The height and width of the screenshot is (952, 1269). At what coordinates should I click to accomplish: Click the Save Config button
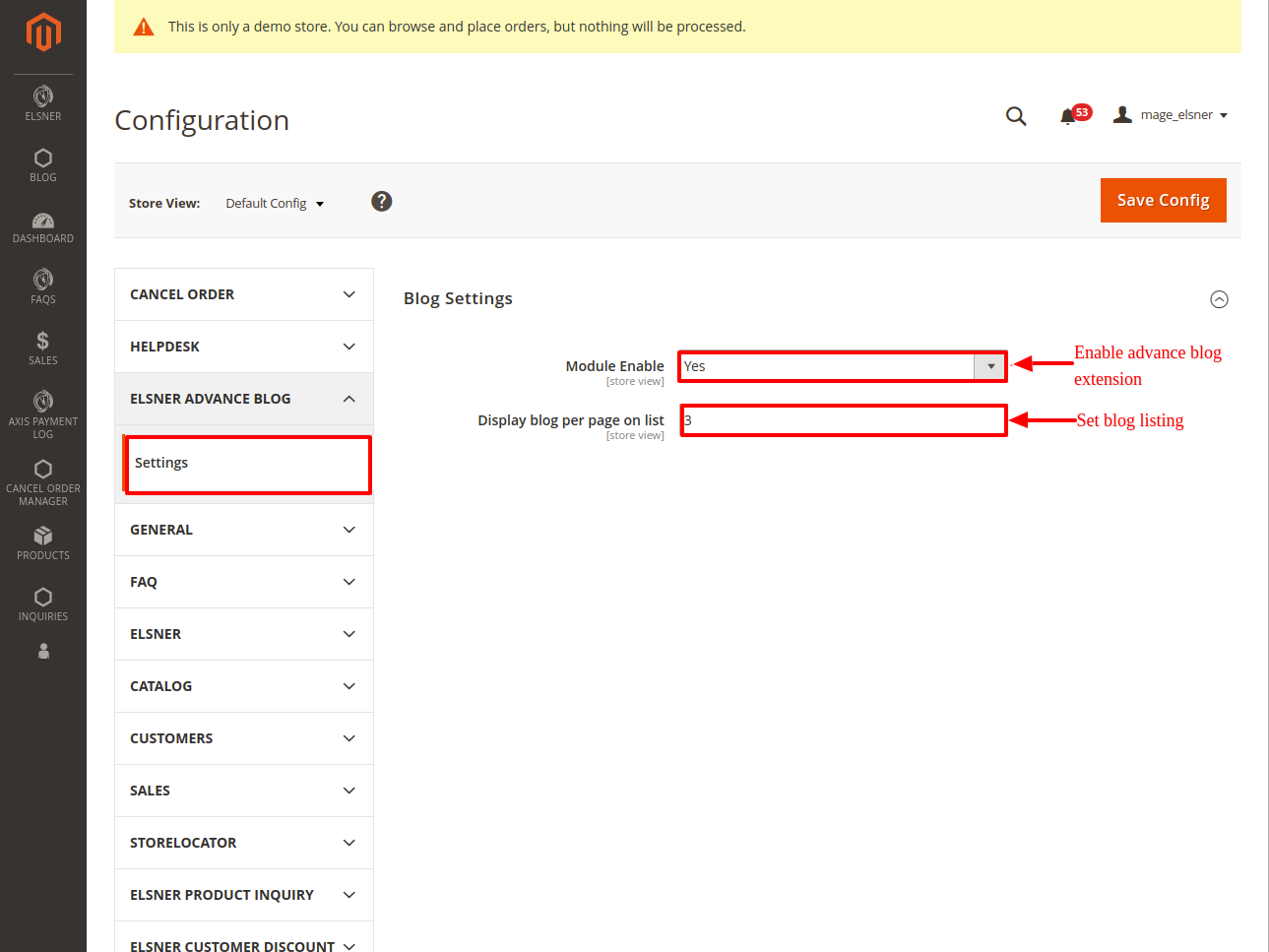point(1163,200)
